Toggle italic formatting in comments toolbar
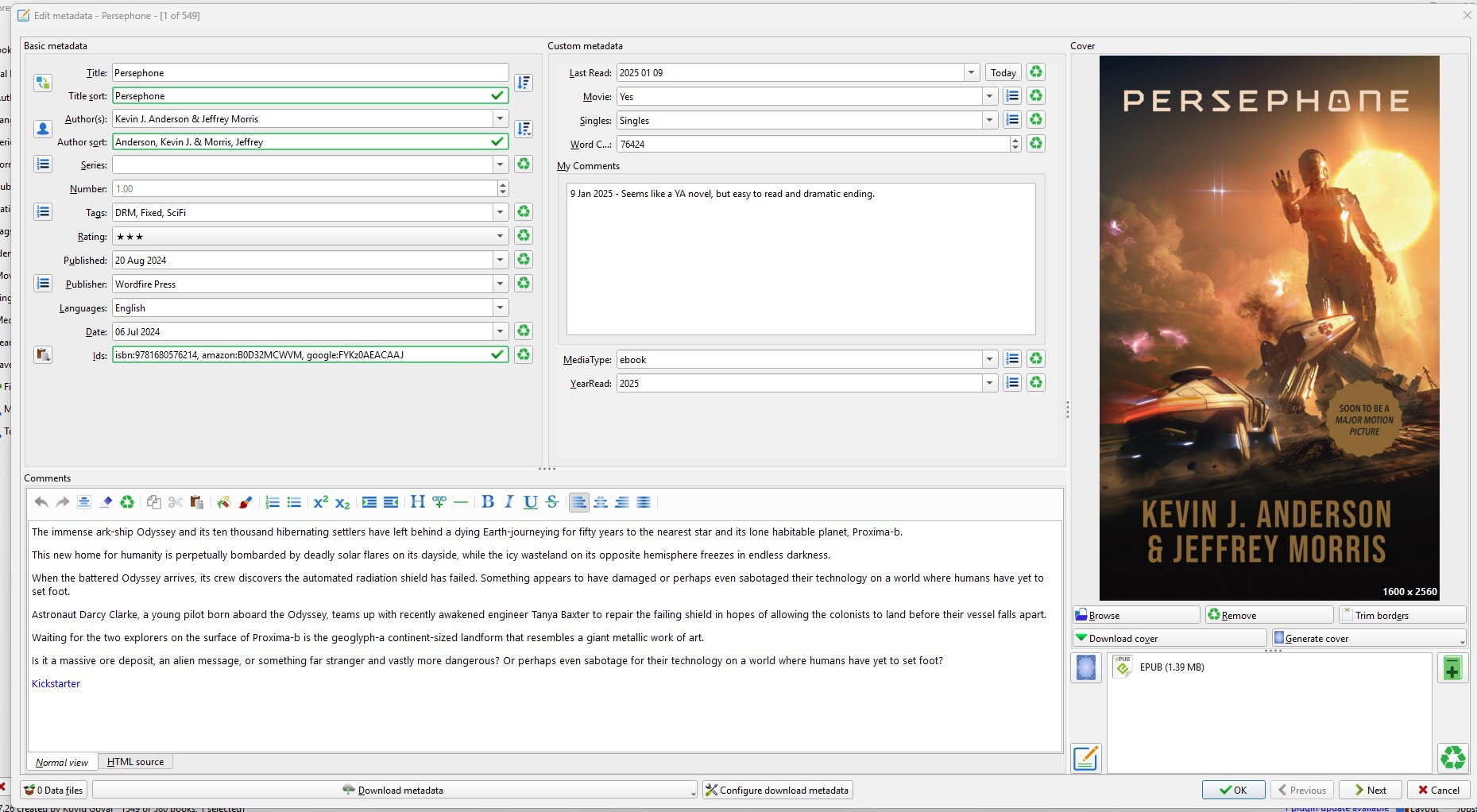1477x812 pixels. (509, 502)
